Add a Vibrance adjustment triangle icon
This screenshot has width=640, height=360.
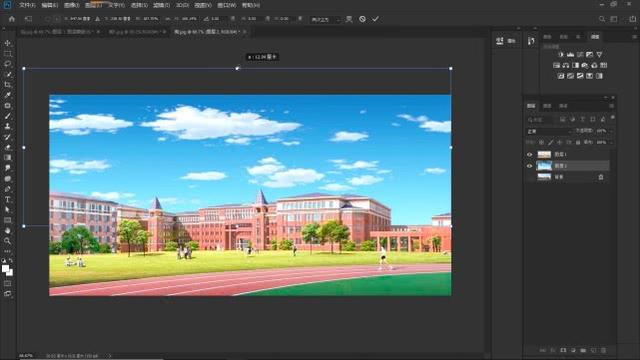599,54
